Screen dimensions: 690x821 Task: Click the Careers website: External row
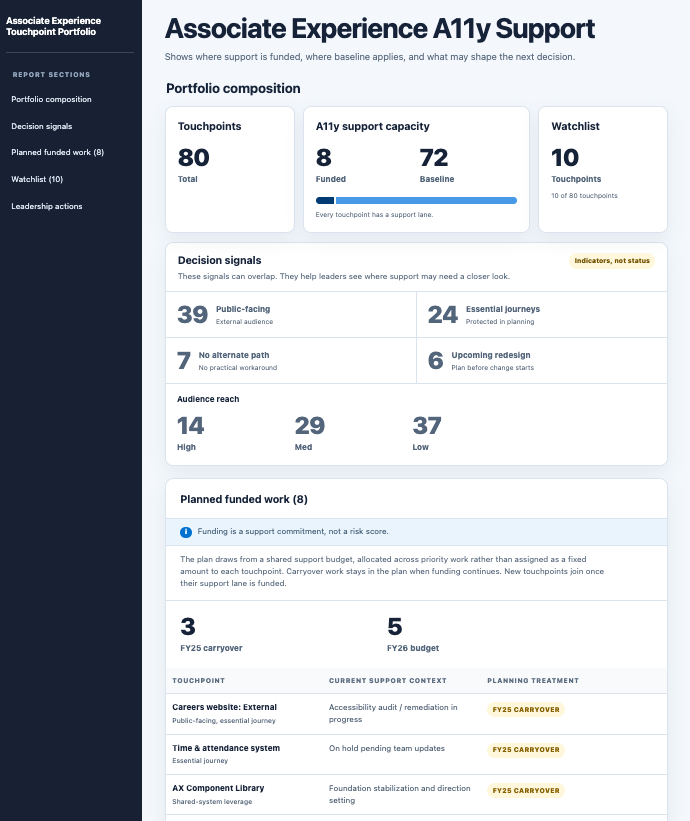click(x=416, y=714)
